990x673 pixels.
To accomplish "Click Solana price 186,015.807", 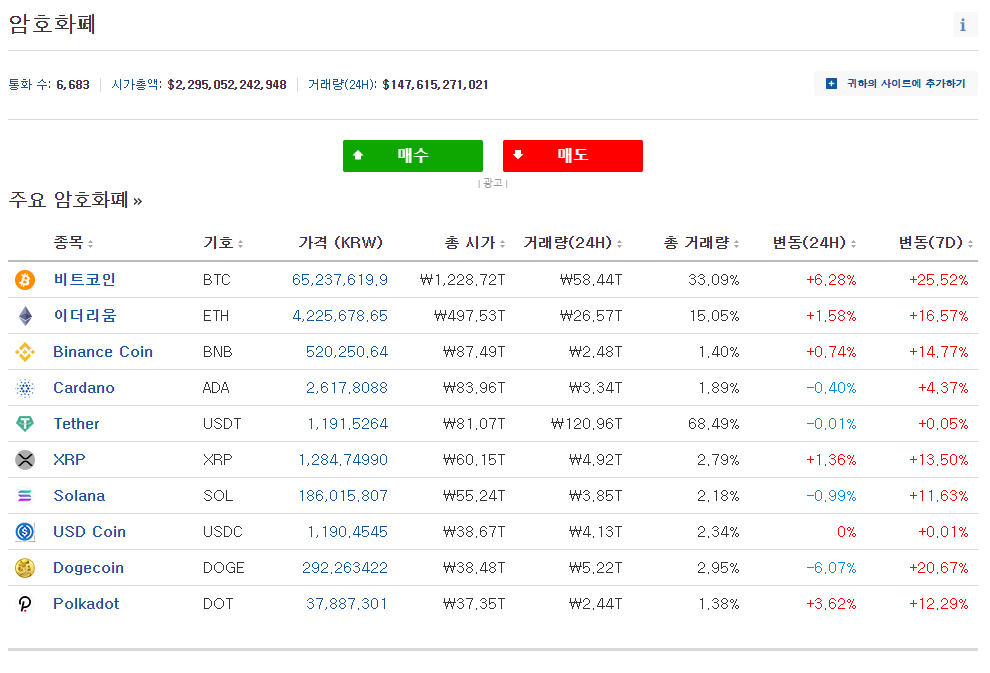I will tap(343, 496).
